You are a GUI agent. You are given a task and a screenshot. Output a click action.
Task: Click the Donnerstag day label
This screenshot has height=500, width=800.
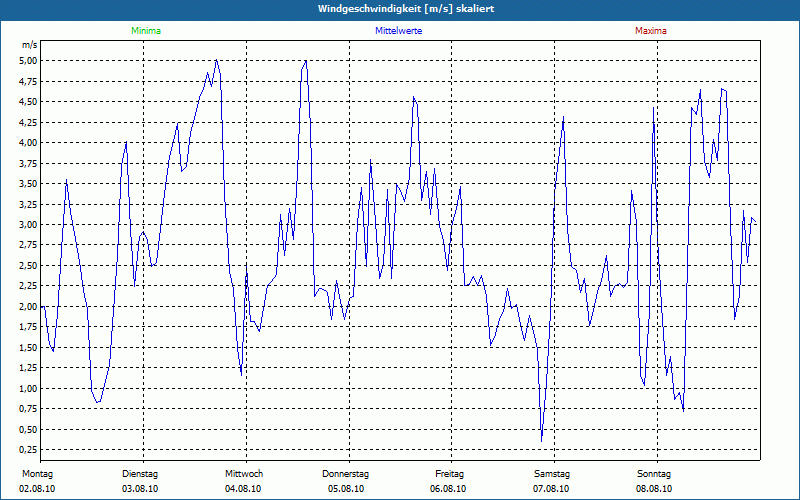345,474
